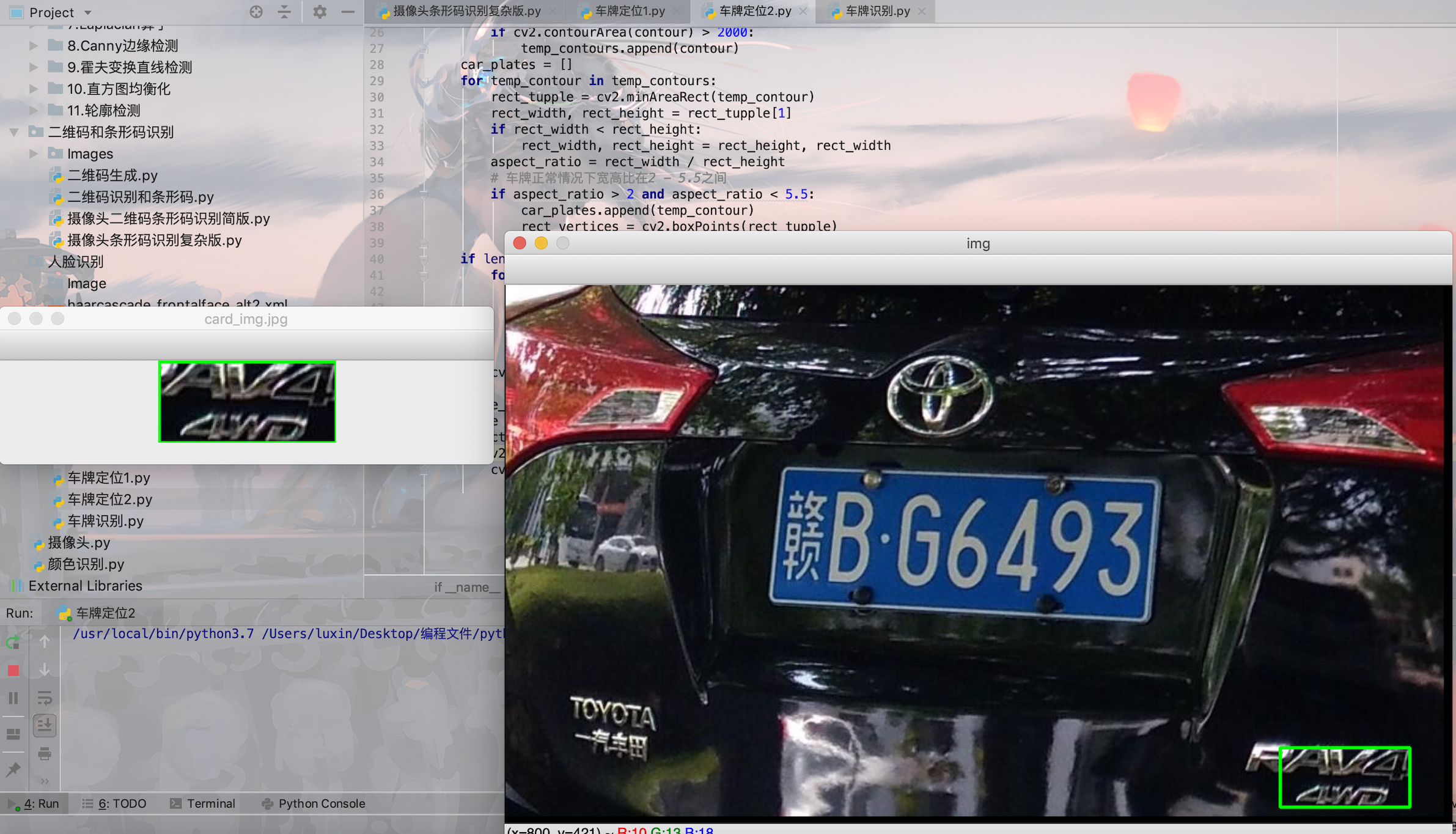Click 'if __name__' breadcrumb in editor

pyautogui.click(x=468, y=587)
